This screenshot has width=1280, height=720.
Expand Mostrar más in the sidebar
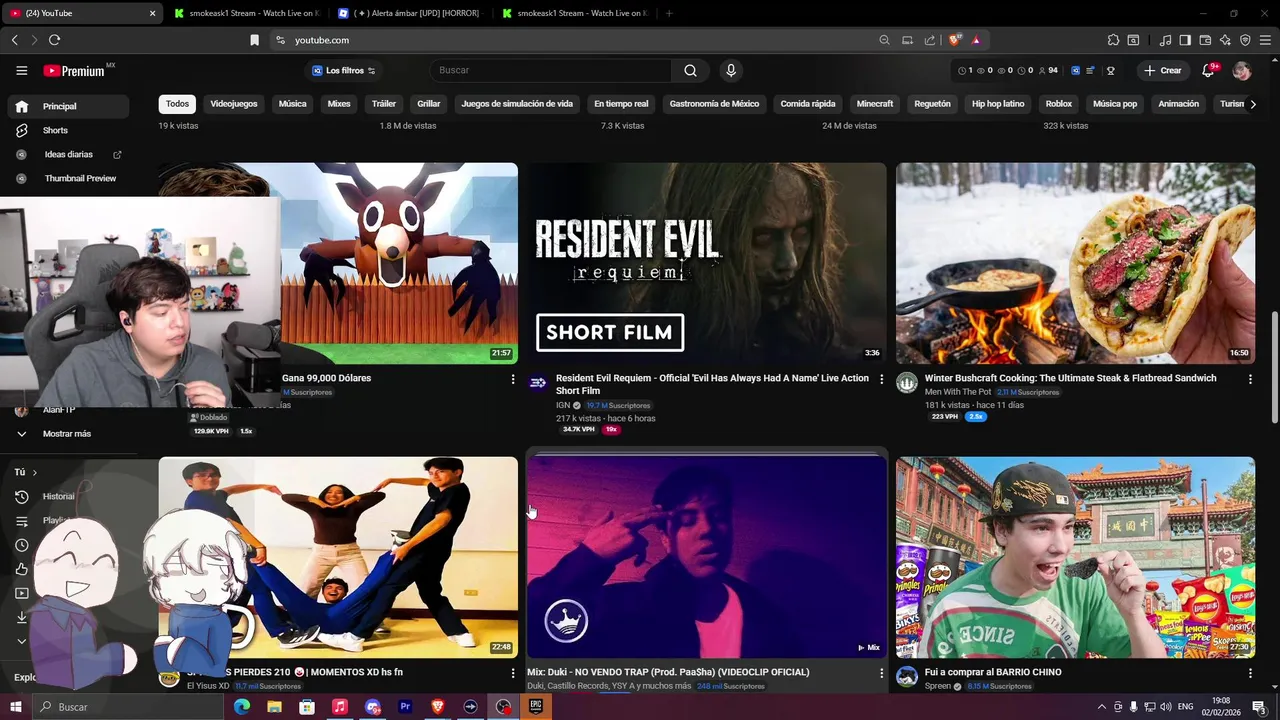(66, 434)
